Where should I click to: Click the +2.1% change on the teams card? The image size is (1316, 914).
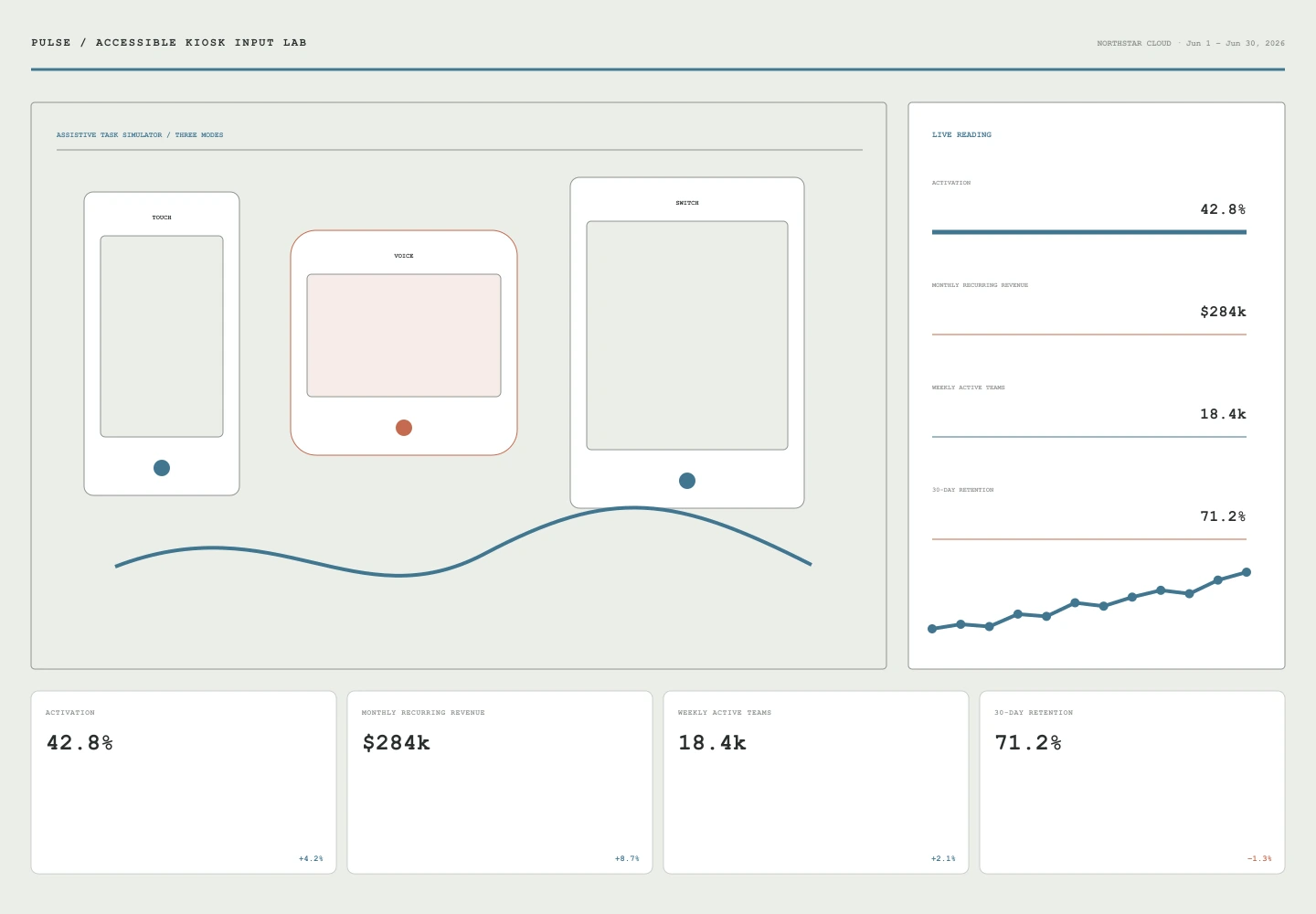(943, 859)
